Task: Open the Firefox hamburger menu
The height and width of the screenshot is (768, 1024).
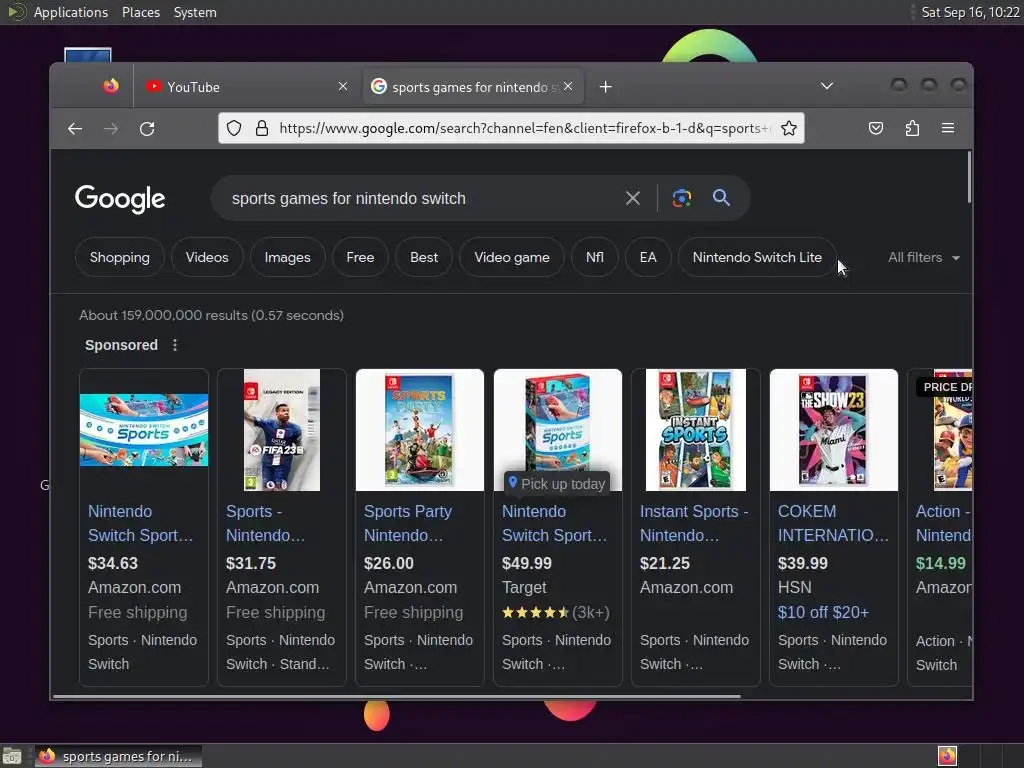Action: point(948,129)
